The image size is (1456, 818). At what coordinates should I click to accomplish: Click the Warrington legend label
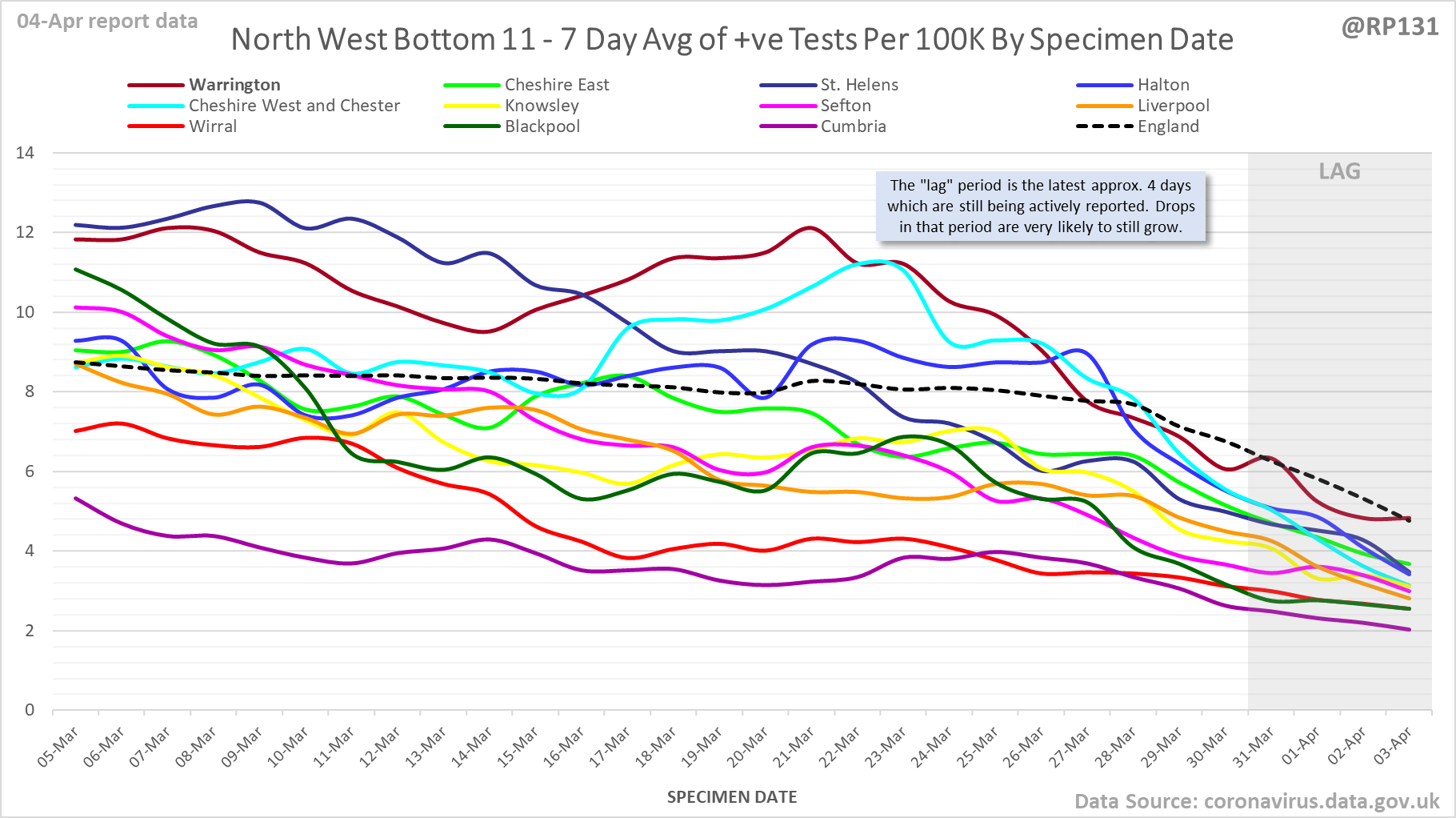[x=234, y=85]
